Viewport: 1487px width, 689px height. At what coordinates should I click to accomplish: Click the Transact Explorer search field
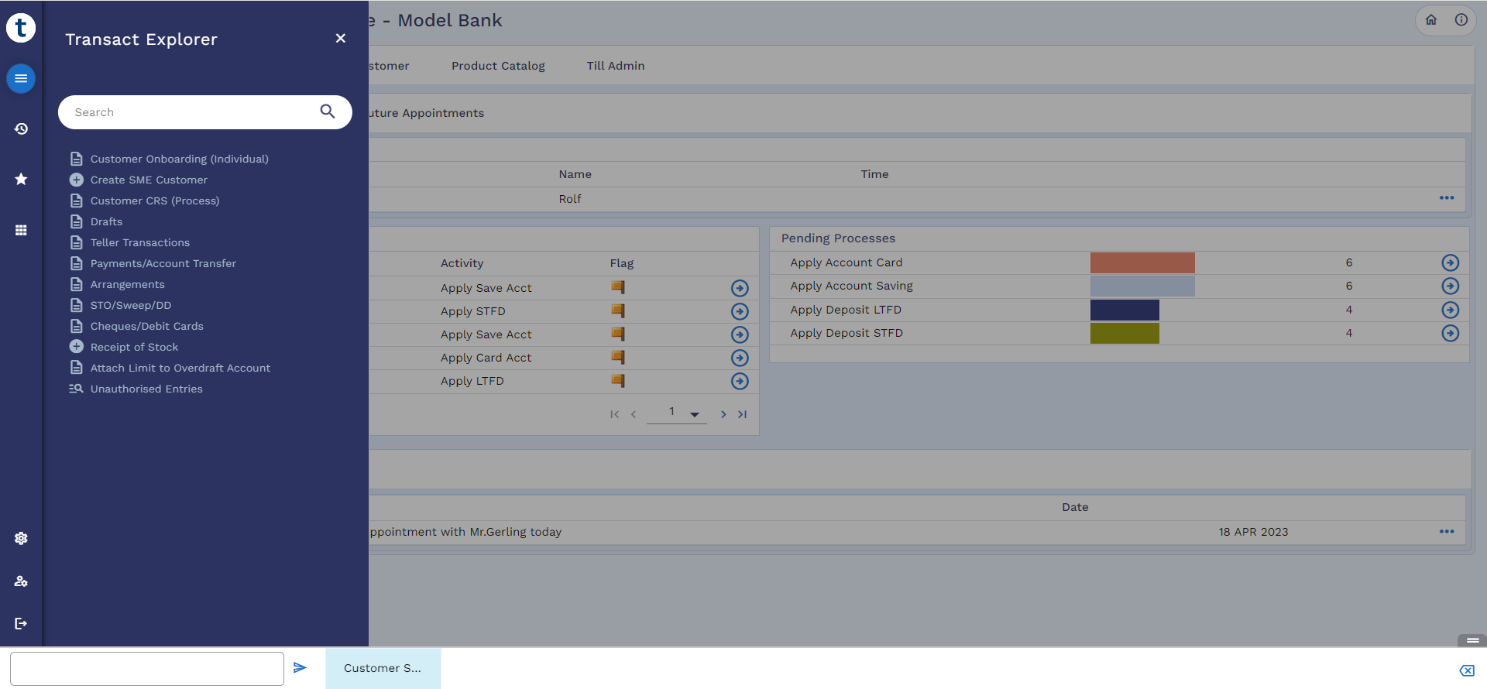pos(190,112)
